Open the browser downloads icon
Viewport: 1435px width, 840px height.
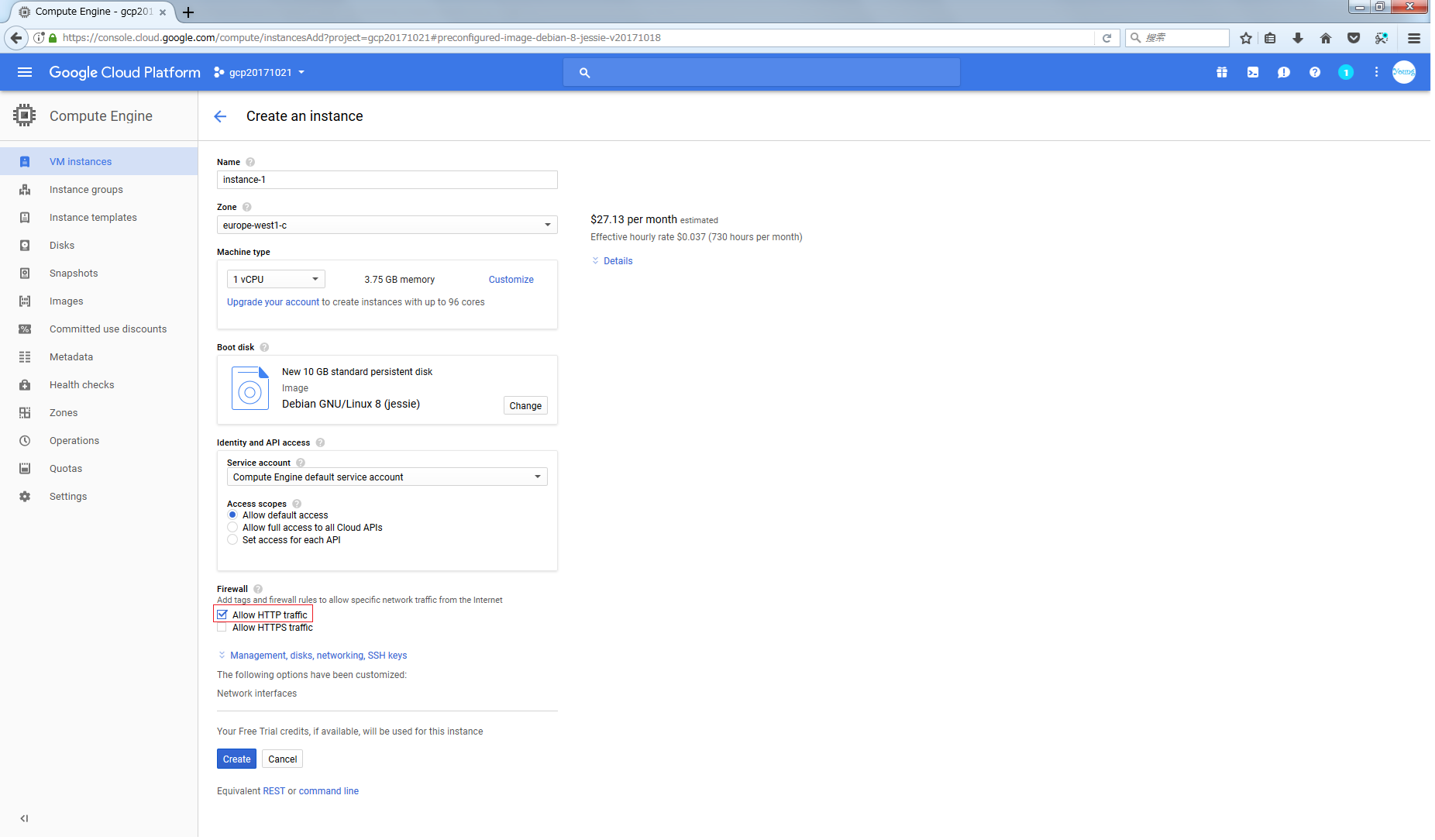1298,38
